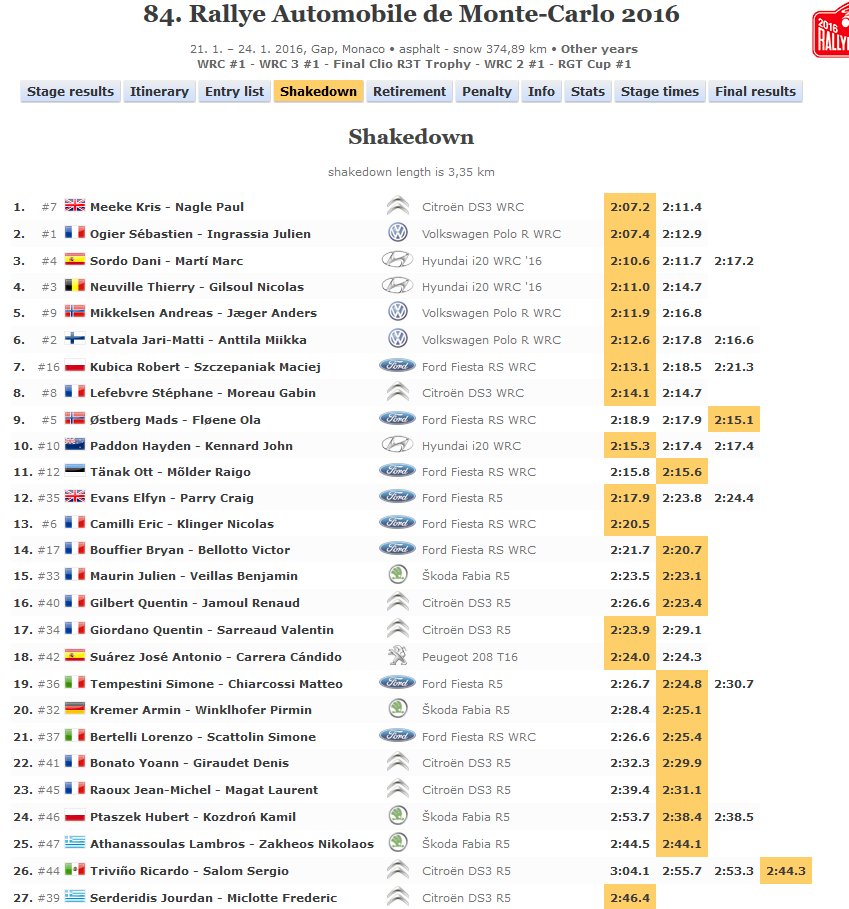Open the RGT Cup #1 link
The height and width of the screenshot is (909, 849).
595,64
